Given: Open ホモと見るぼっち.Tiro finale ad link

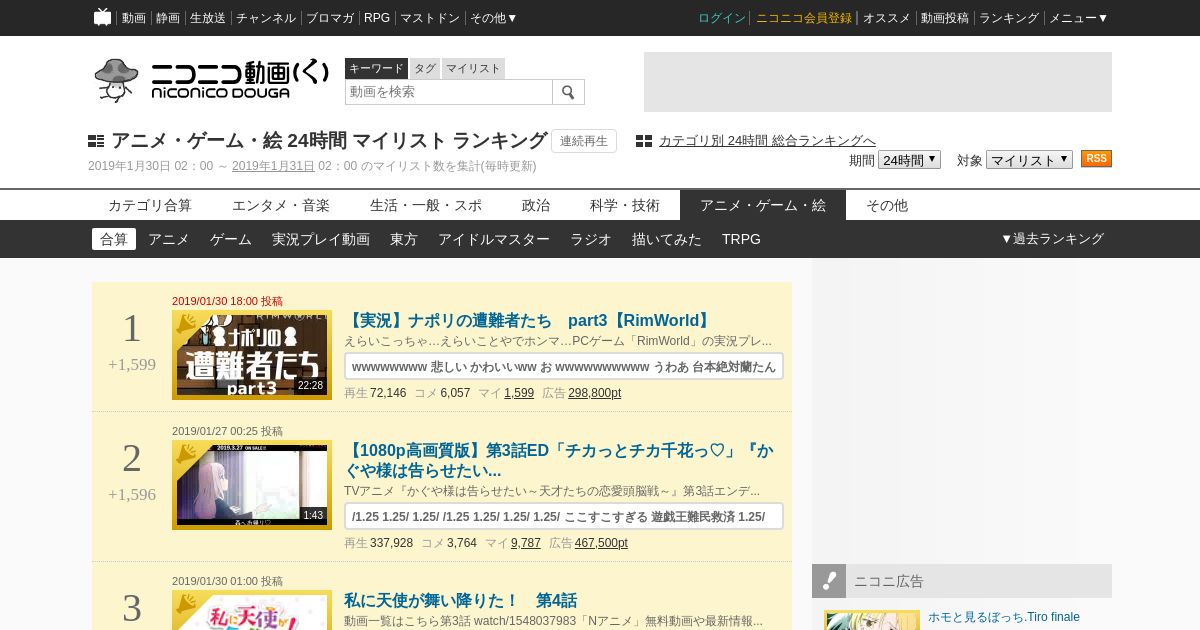Looking at the screenshot, I should pos(1004,617).
